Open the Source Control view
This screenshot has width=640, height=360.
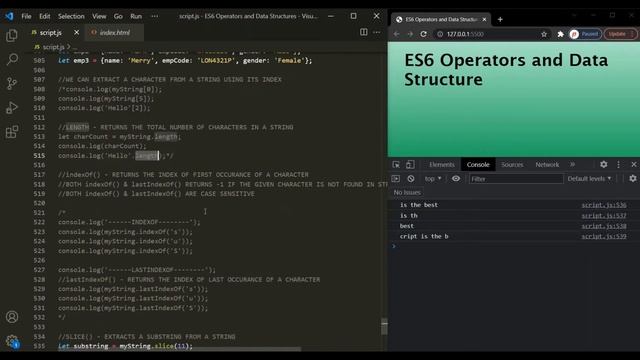tap(12, 83)
